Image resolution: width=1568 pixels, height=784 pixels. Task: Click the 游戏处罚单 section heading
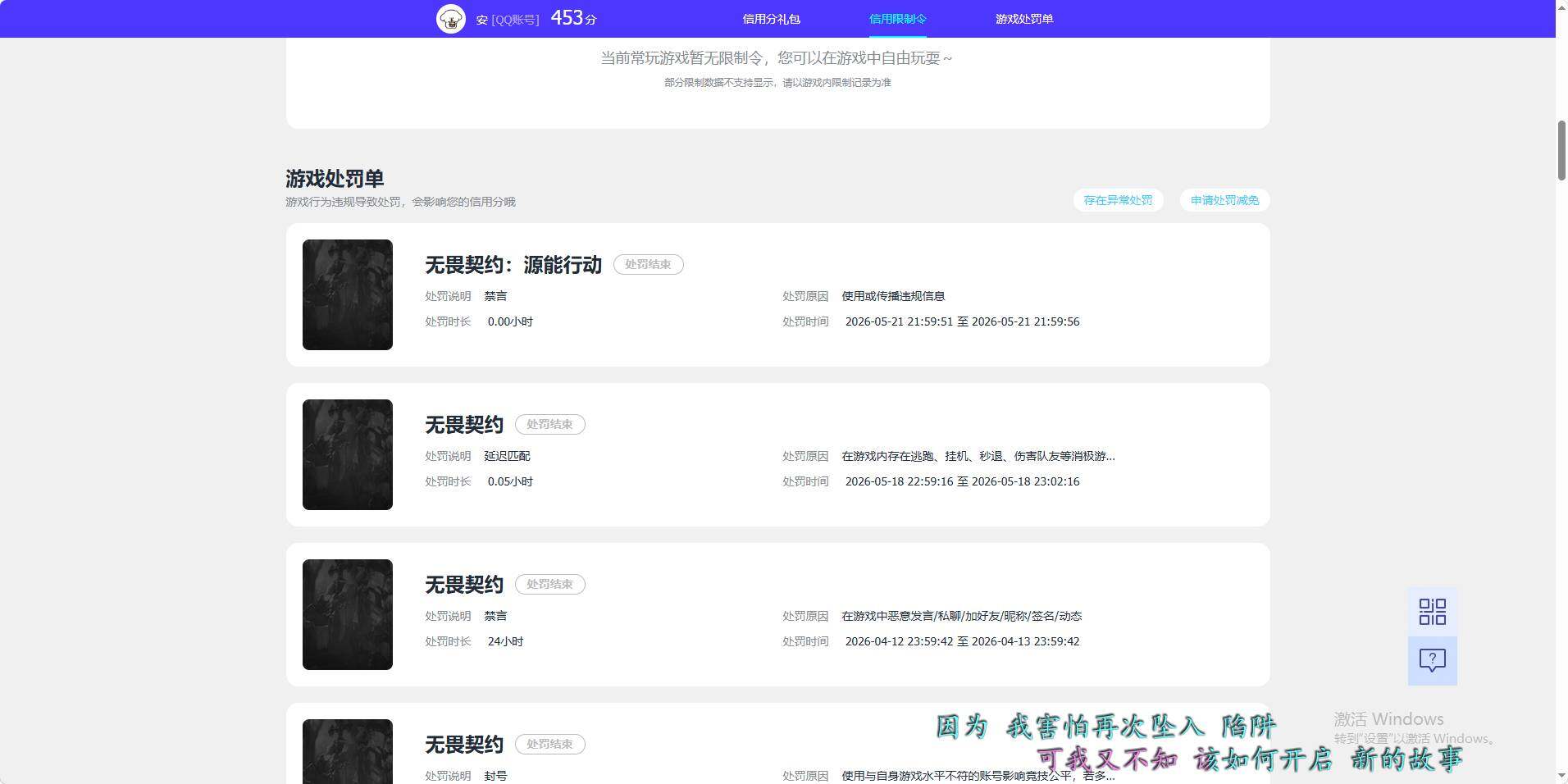click(335, 178)
